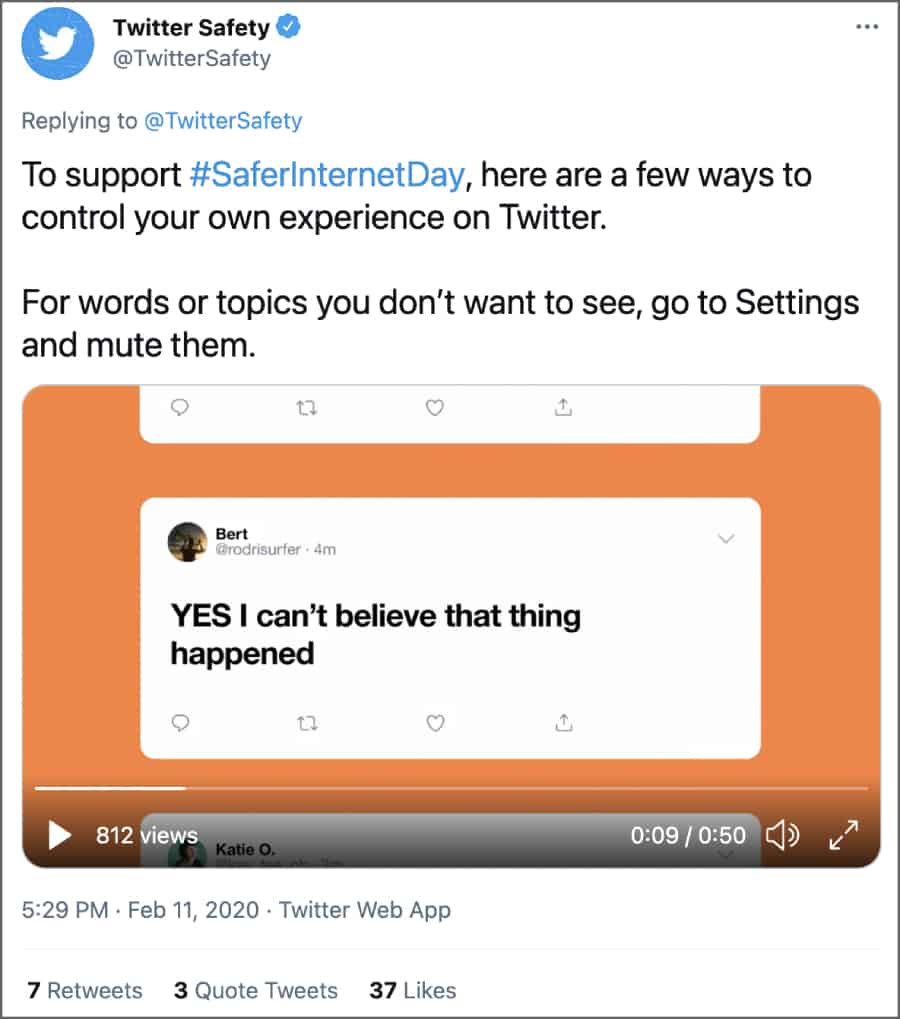900x1019 pixels.
Task: Click the Twitter Safety account name
Action: pyautogui.click(x=192, y=28)
